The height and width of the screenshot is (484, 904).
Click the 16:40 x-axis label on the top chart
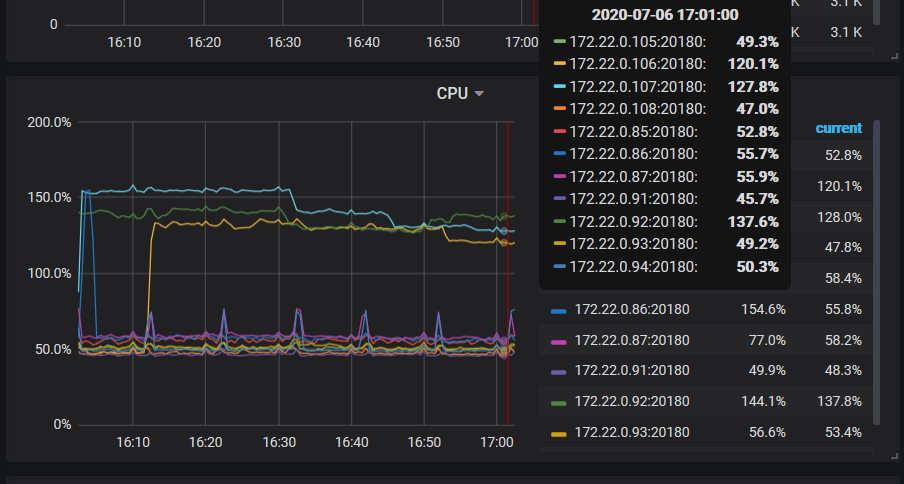click(363, 42)
